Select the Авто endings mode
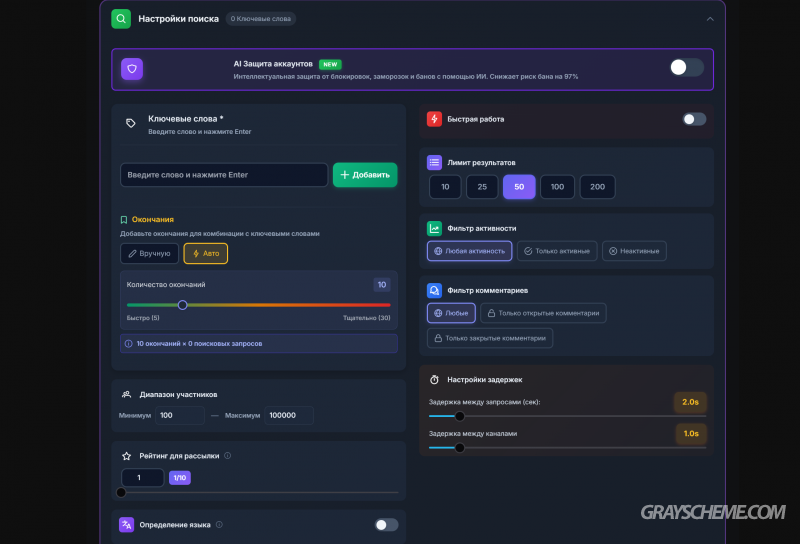Image resolution: width=800 pixels, height=544 pixels. coord(205,254)
